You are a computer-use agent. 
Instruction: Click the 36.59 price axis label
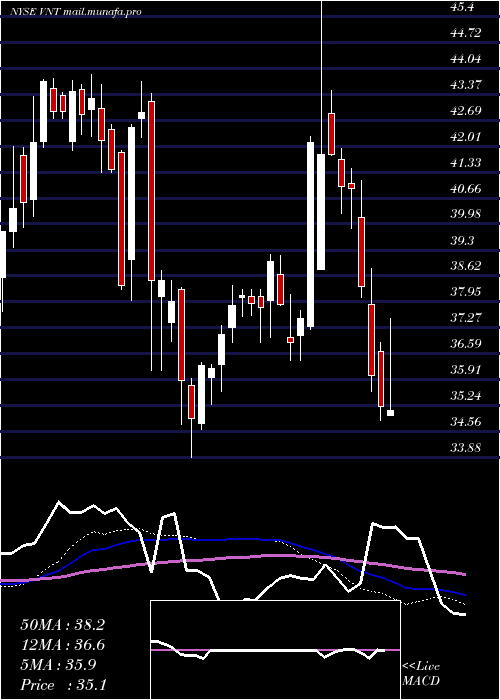466,343
